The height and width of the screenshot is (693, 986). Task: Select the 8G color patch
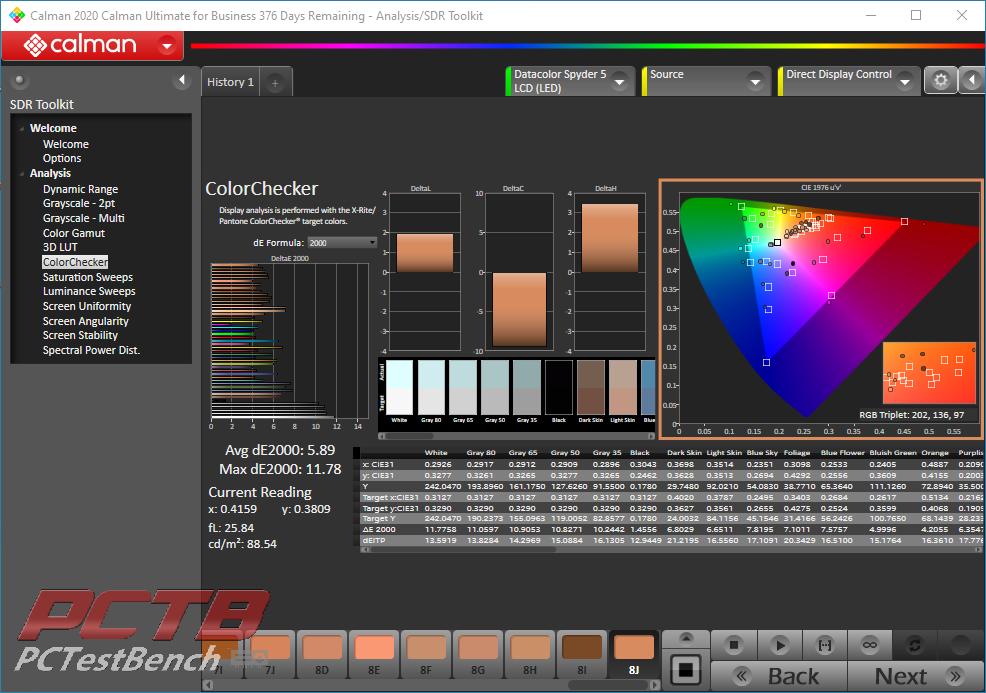point(478,655)
